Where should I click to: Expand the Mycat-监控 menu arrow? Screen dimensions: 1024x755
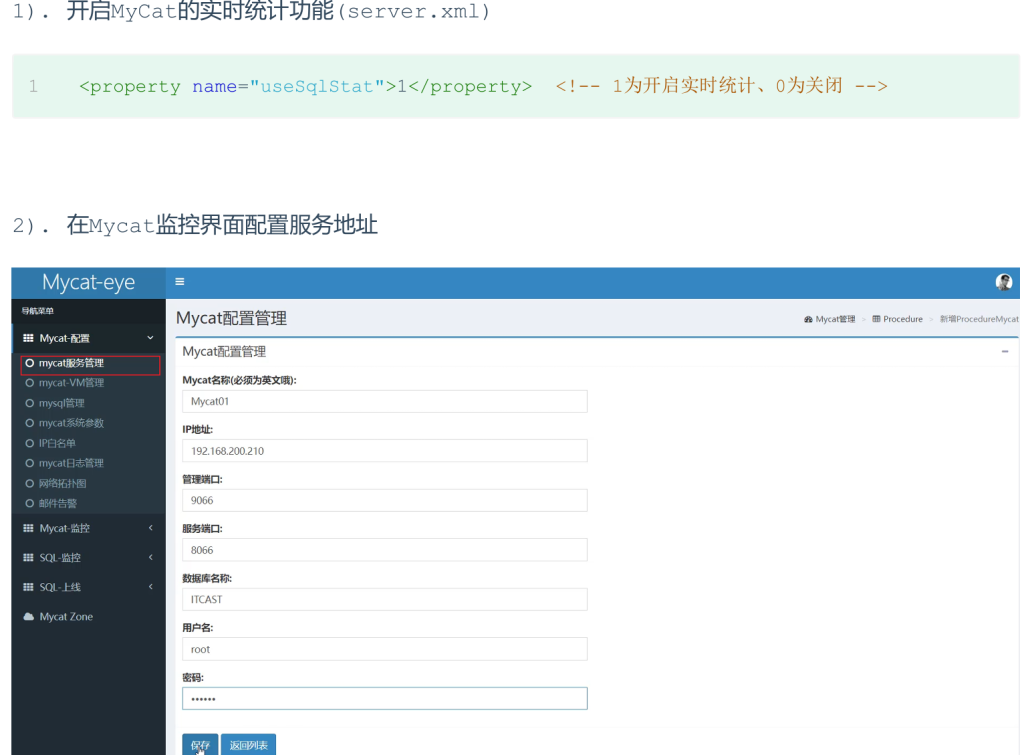(150, 528)
